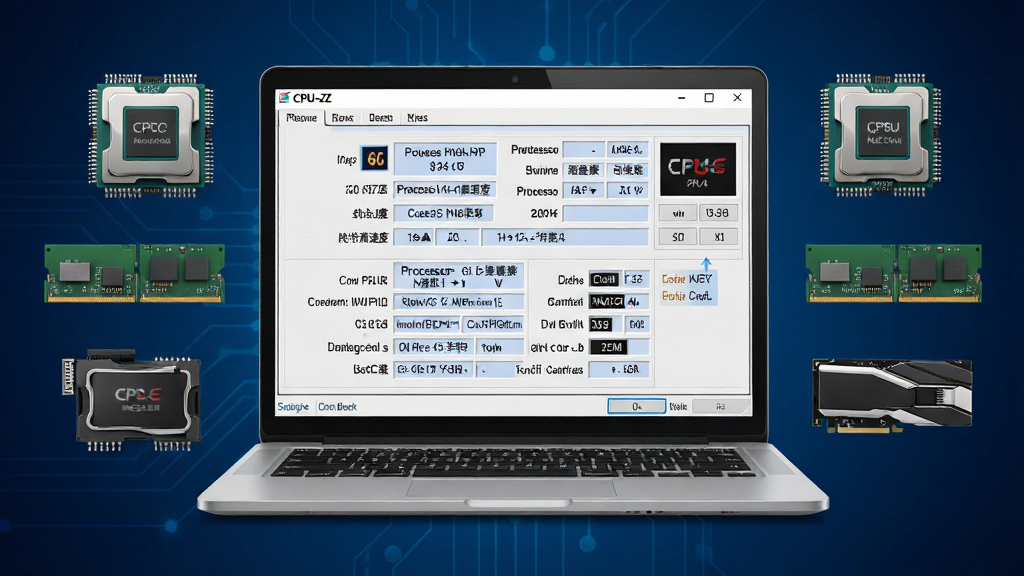
Task: Minimize the CPU-ZZ window
Action: point(681,98)
